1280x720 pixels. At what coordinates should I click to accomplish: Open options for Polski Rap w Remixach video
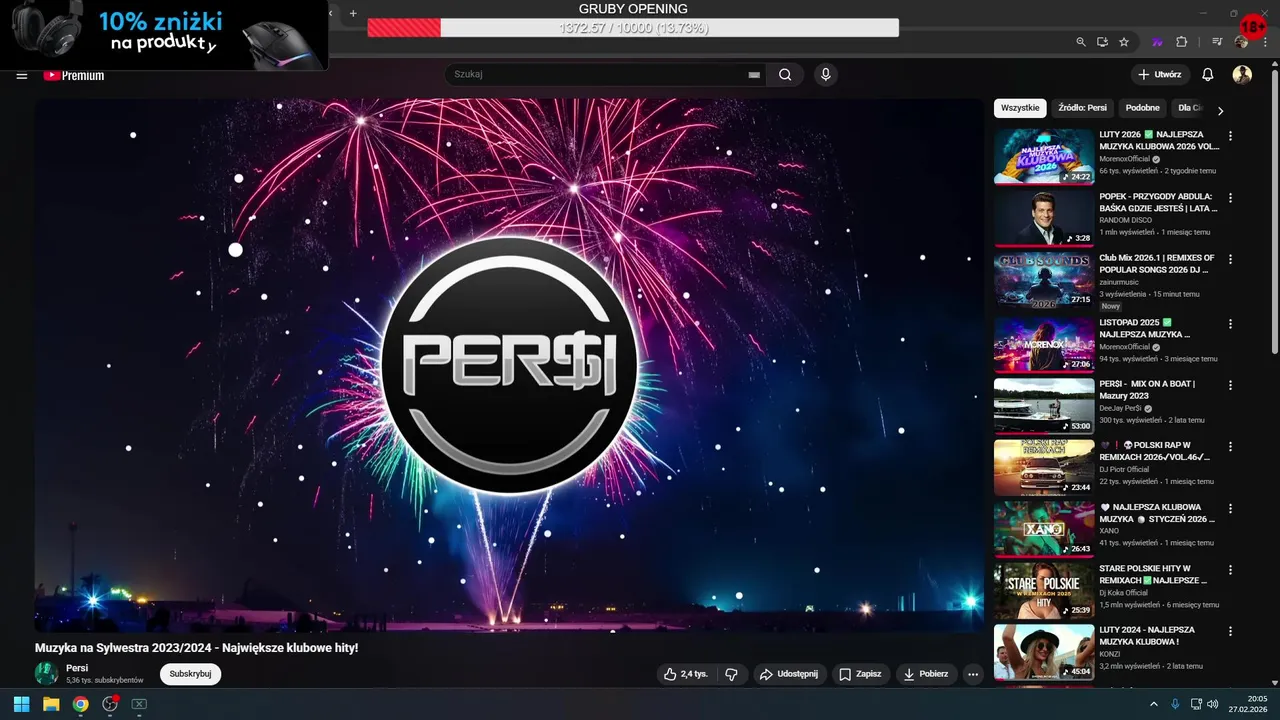pos(1231,447)
